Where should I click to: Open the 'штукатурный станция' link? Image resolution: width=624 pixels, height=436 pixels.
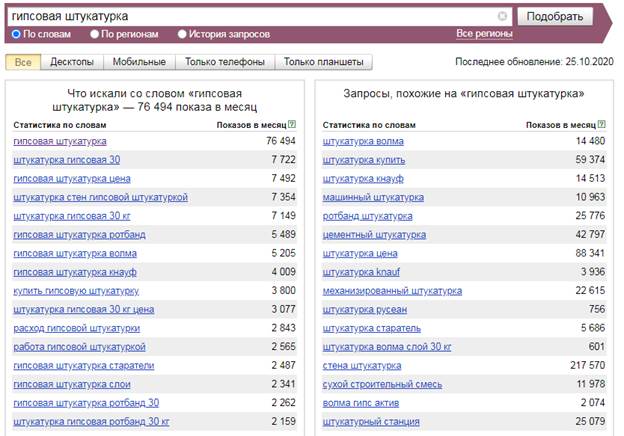pos(371,422)
